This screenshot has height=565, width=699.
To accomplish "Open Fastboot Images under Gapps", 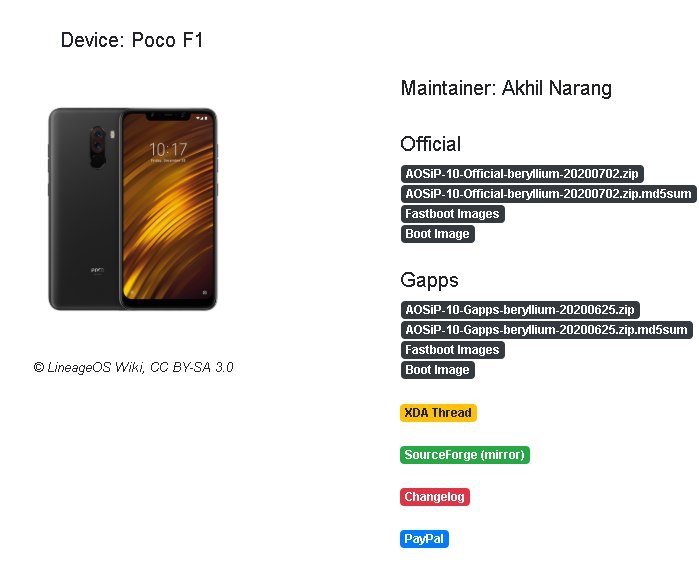I will click(x=452, y=350).
